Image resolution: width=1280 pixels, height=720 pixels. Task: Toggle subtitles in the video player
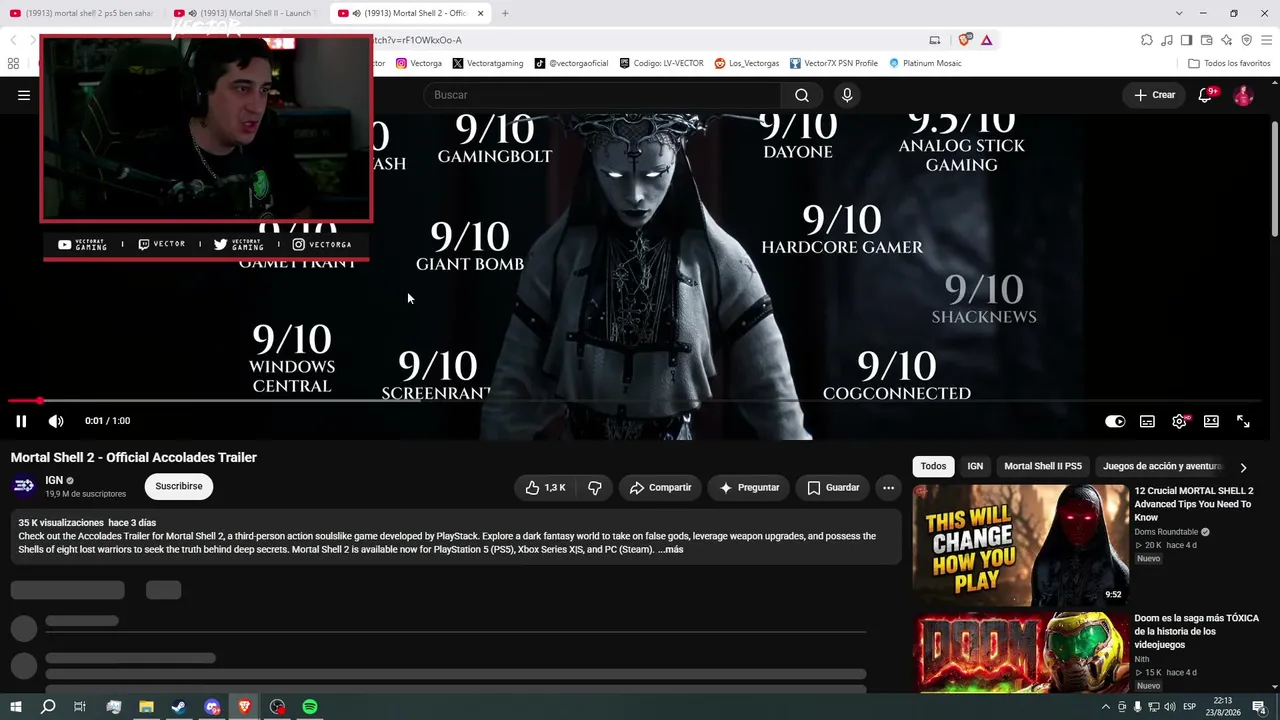pos(1147,421)
